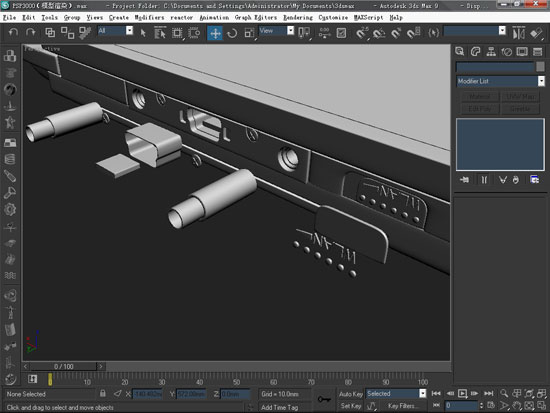
Task: Switch to the Modify command panel tab
Action: coord(475,52)
